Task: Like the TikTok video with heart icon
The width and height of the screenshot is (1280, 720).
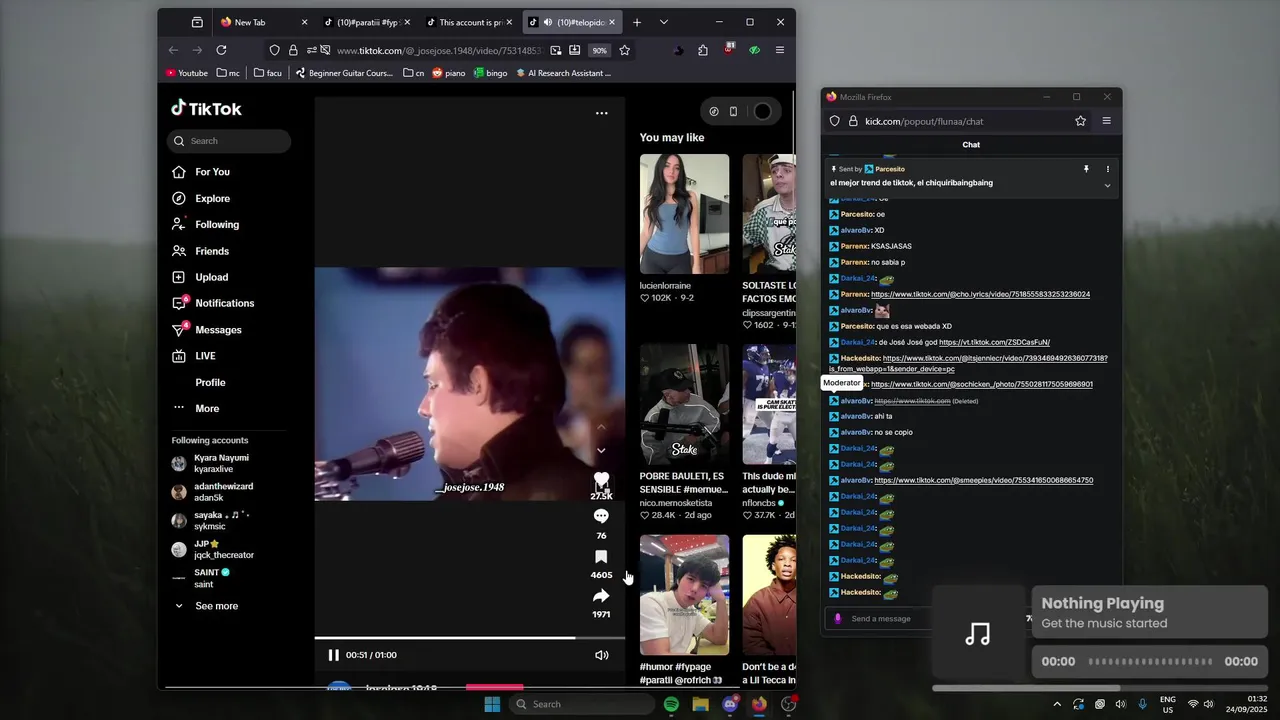Action: click(x=601, y=480)
